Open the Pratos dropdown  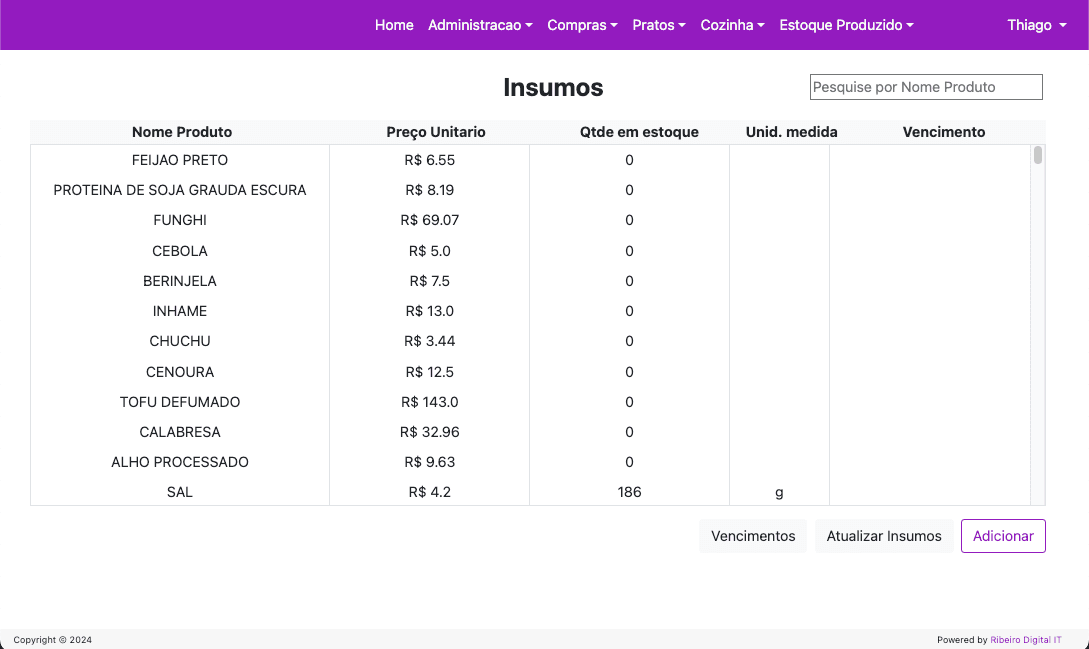[x=658, y=25]
